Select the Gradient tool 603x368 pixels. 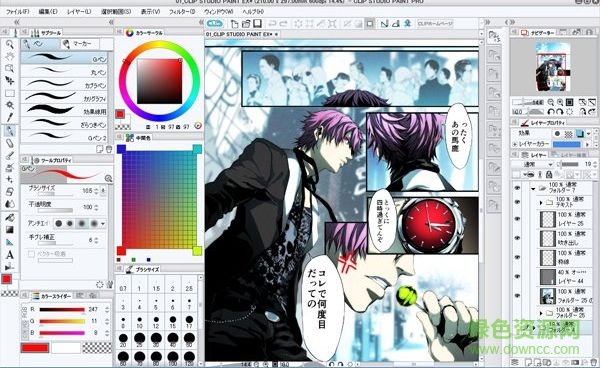(x=9, y=230)
